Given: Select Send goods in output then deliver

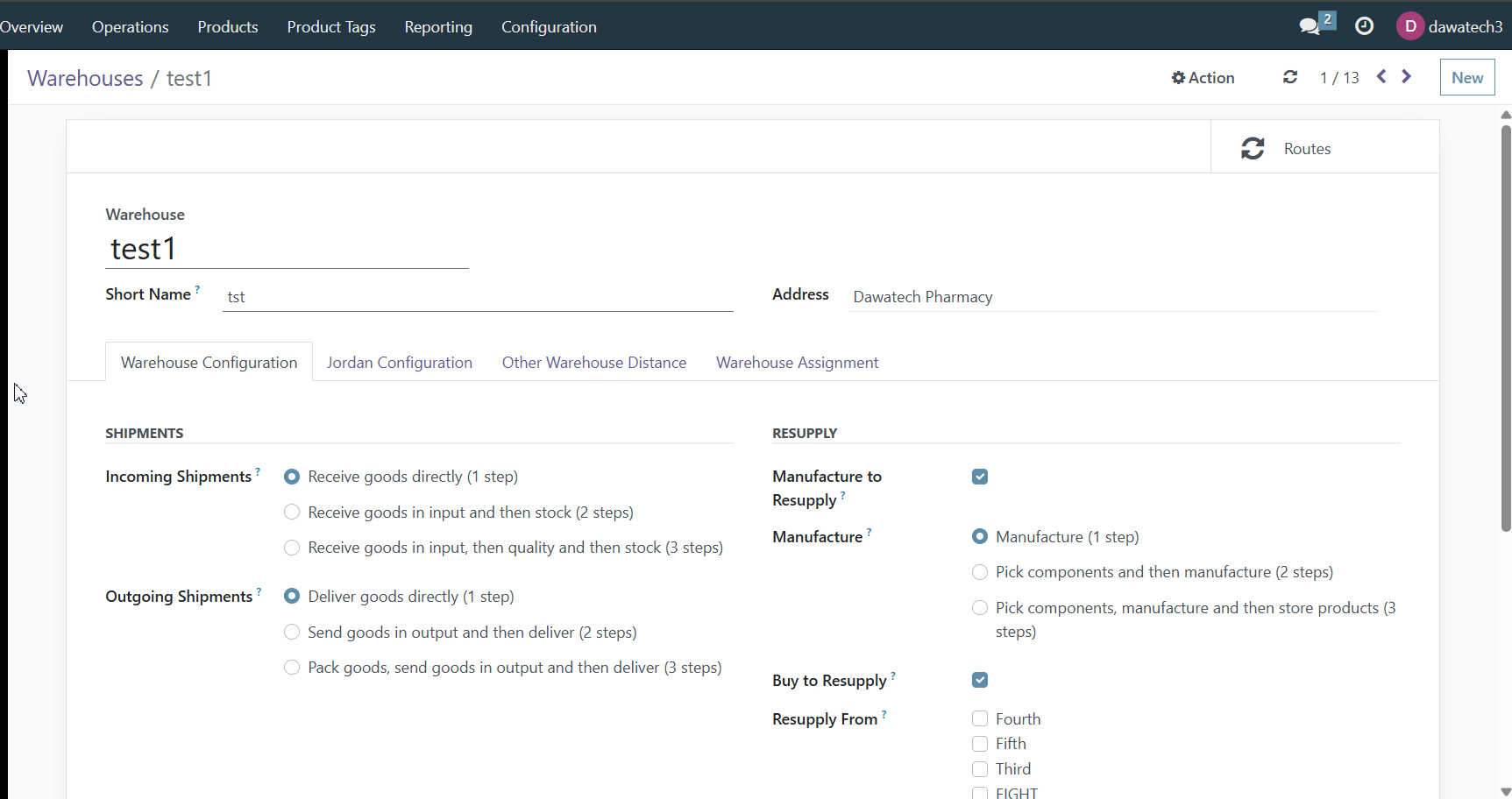Looking at the screenshot, I should coord(292,632).
